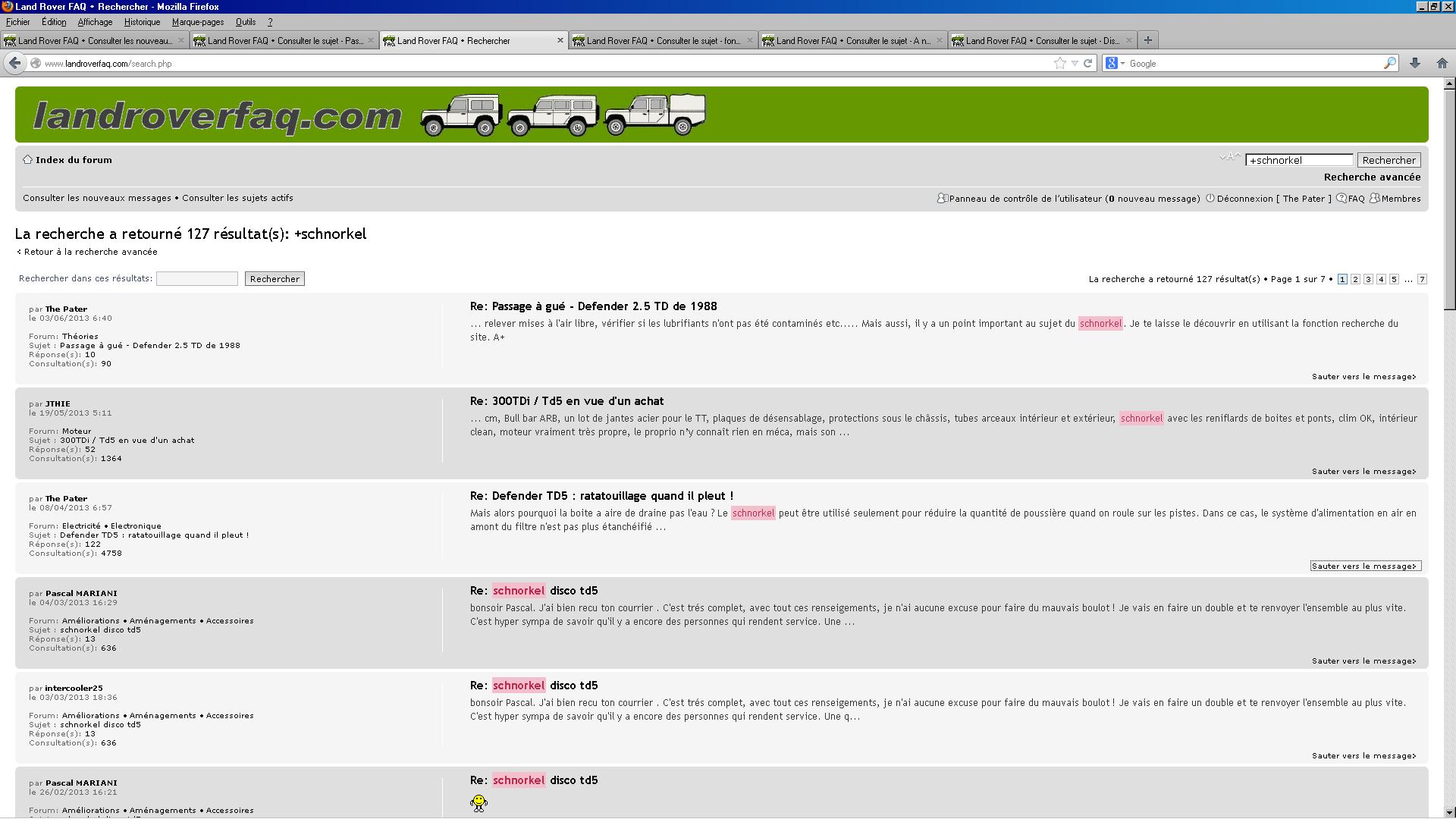
Task: Open the Marque-pages menu
Action: pyautogui.click(x=197, y=22)
